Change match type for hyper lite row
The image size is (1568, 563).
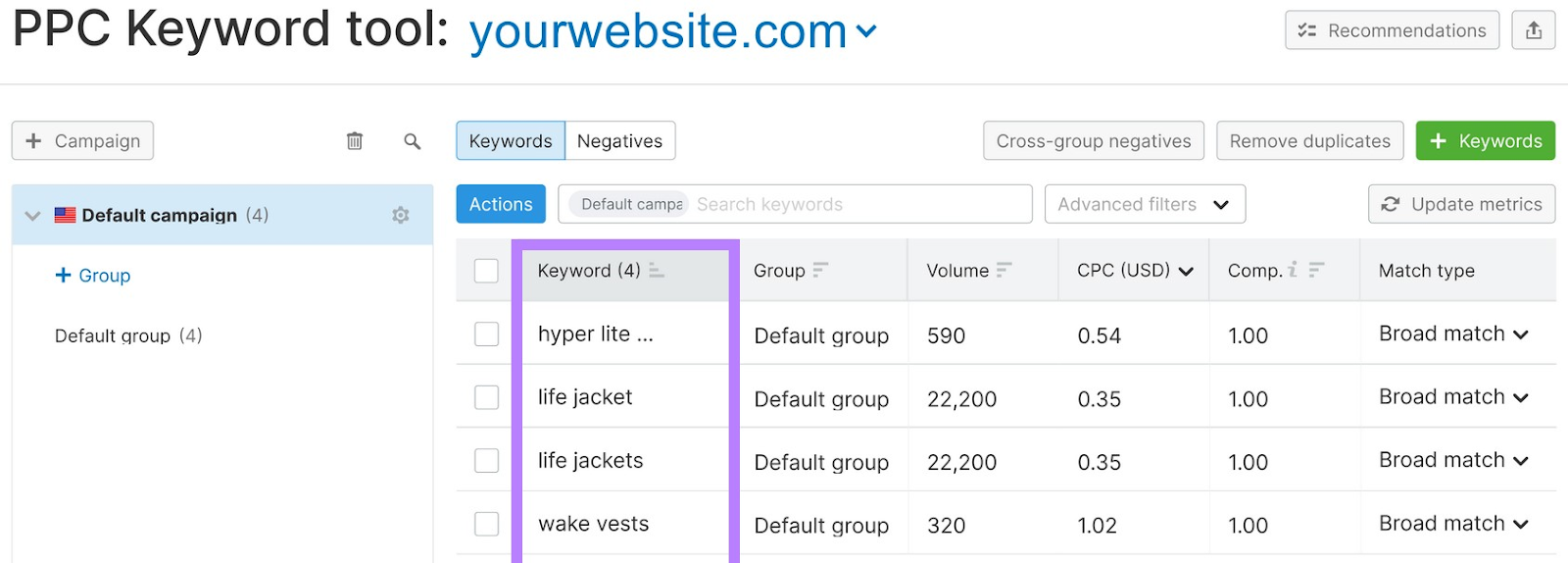pos(1453,334)
